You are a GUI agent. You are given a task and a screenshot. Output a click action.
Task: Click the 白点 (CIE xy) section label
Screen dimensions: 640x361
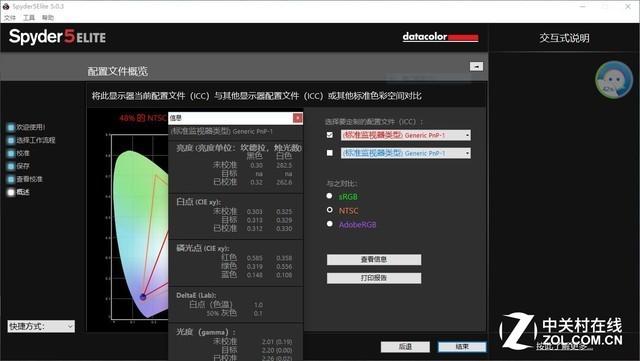(198, 202)
